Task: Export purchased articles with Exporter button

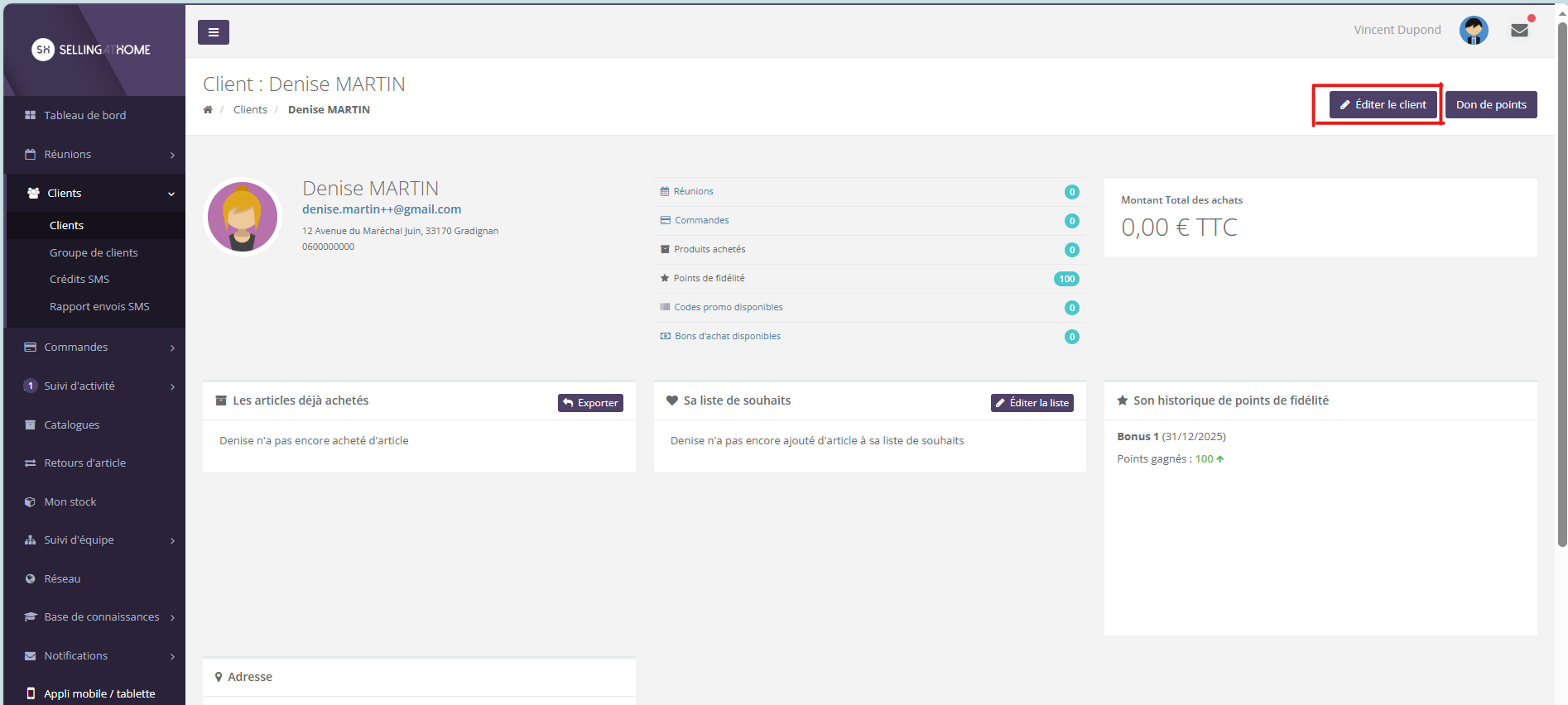Action: (x=590, y=403)
